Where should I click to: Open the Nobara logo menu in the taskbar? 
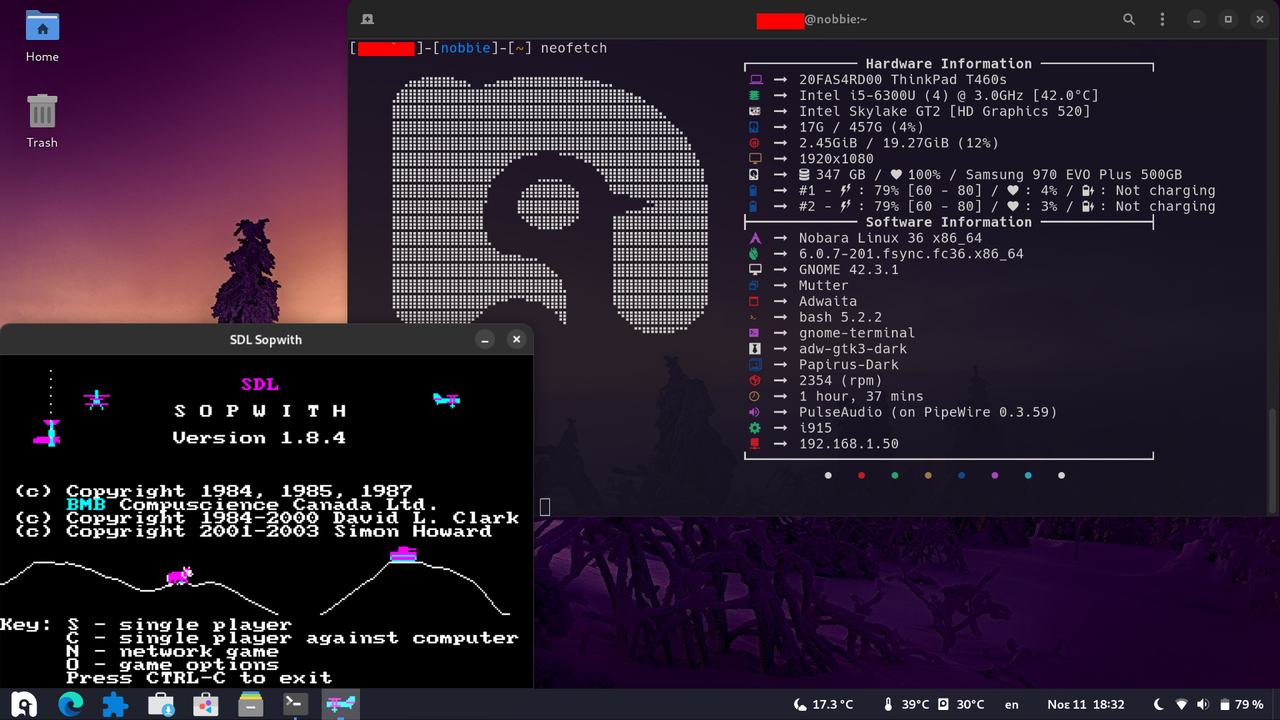click(x=24, y=705)
